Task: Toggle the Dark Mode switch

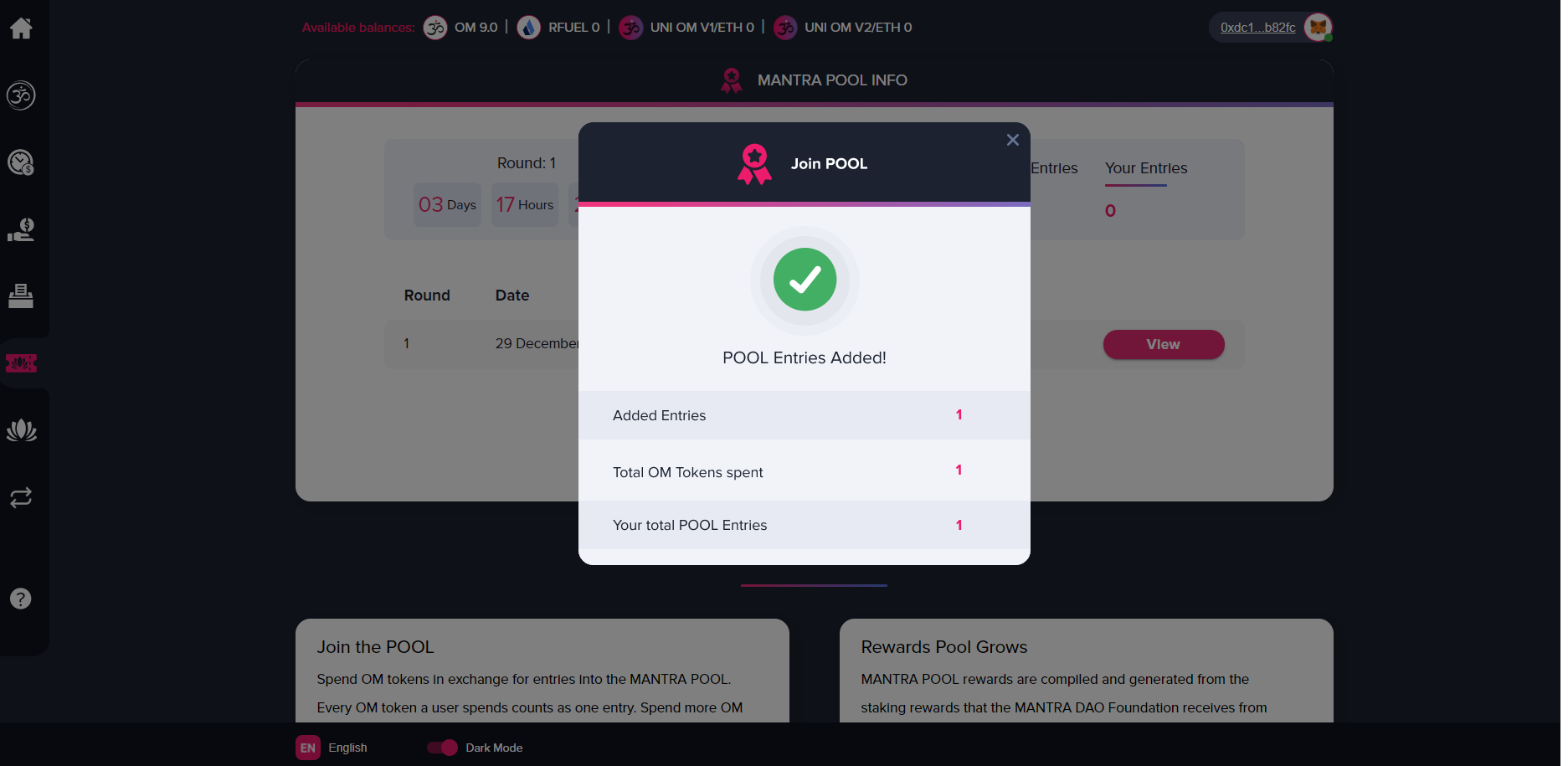Action: point(442,748)
